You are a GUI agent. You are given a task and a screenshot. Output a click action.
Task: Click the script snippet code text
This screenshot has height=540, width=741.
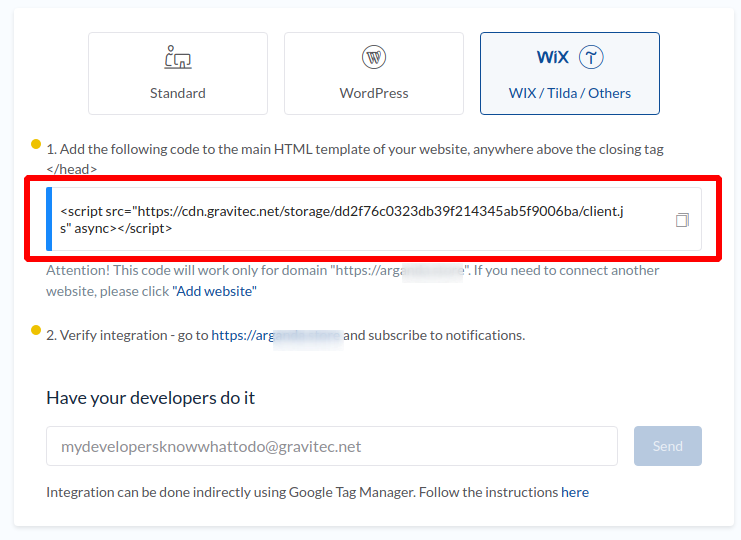click(342, 220)
